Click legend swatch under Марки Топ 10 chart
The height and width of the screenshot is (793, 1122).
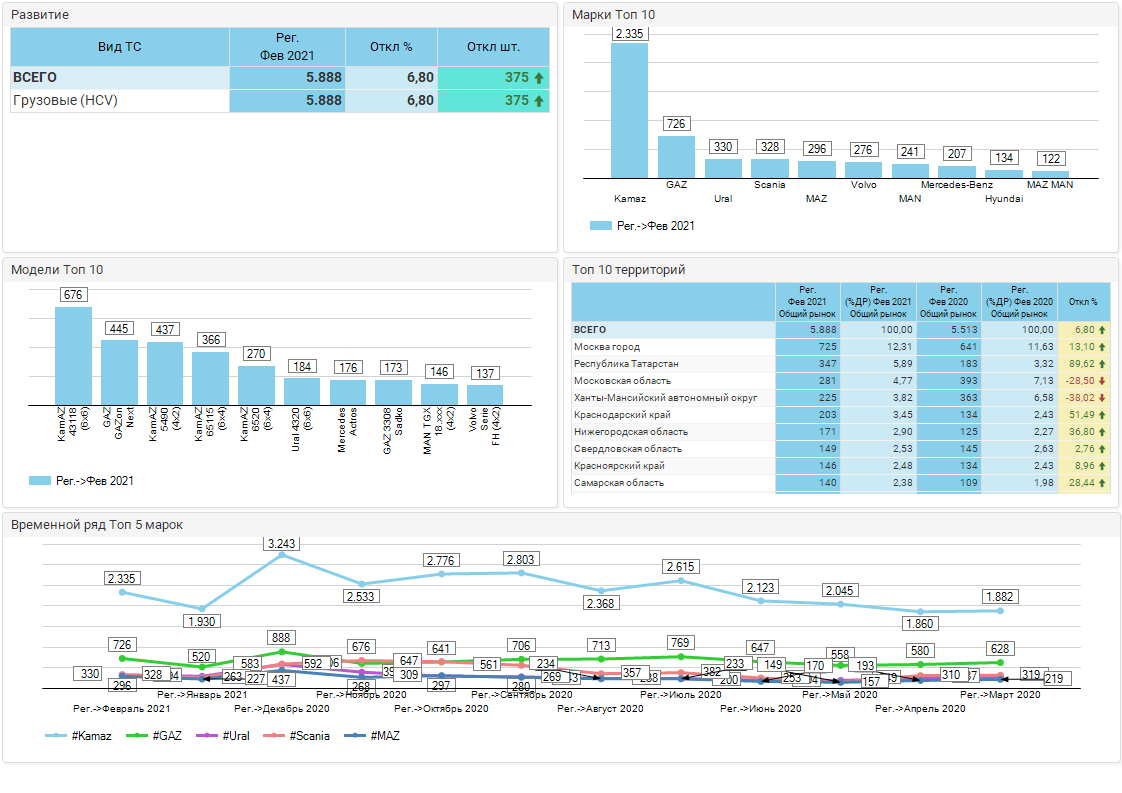600,226
